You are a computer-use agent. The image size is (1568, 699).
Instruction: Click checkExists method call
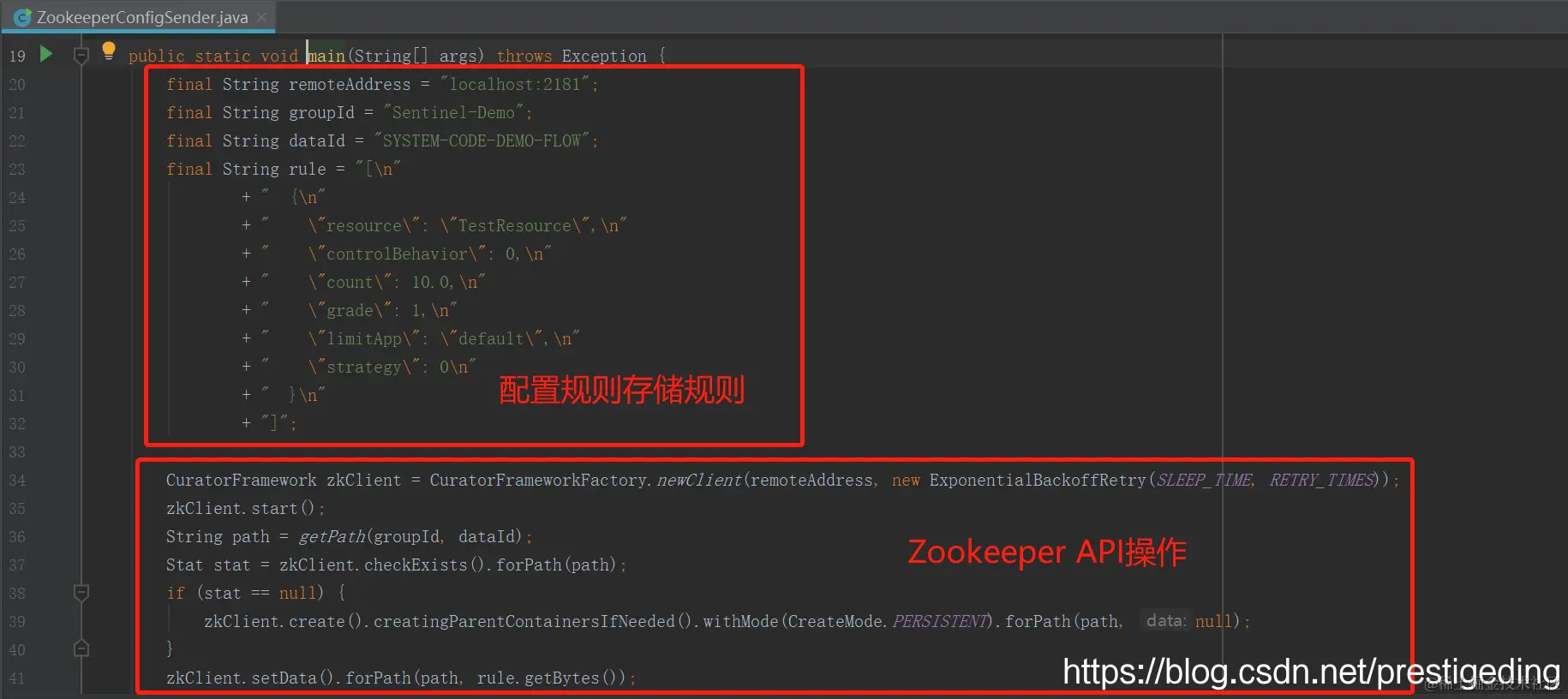(x=416, y=565)
